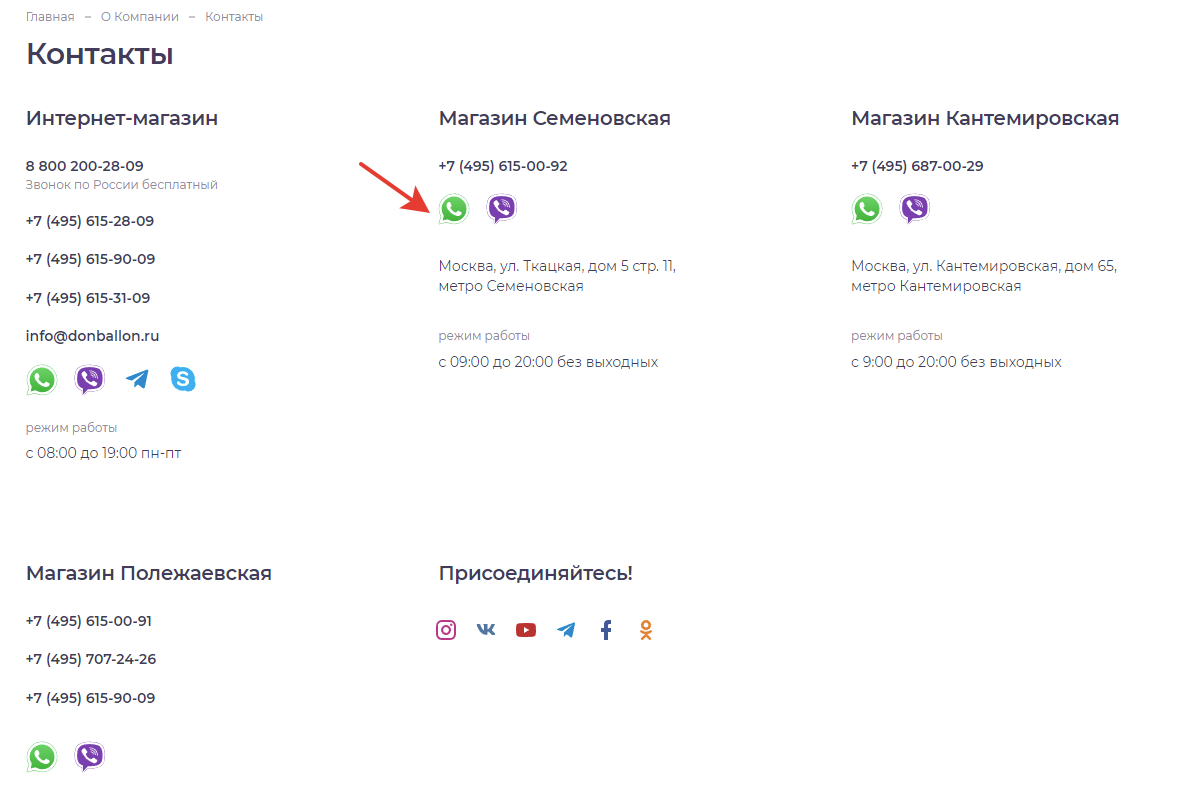Open Viber for Магазин Семеновская

coord(502,209)
